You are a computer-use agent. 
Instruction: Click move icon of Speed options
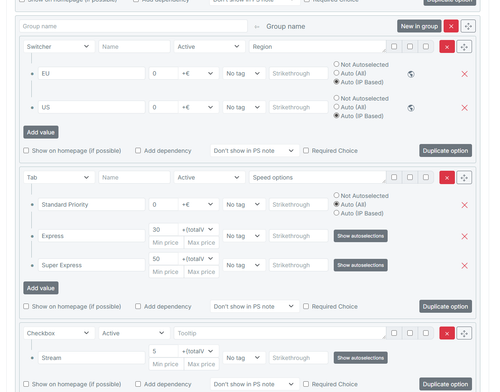464,177
